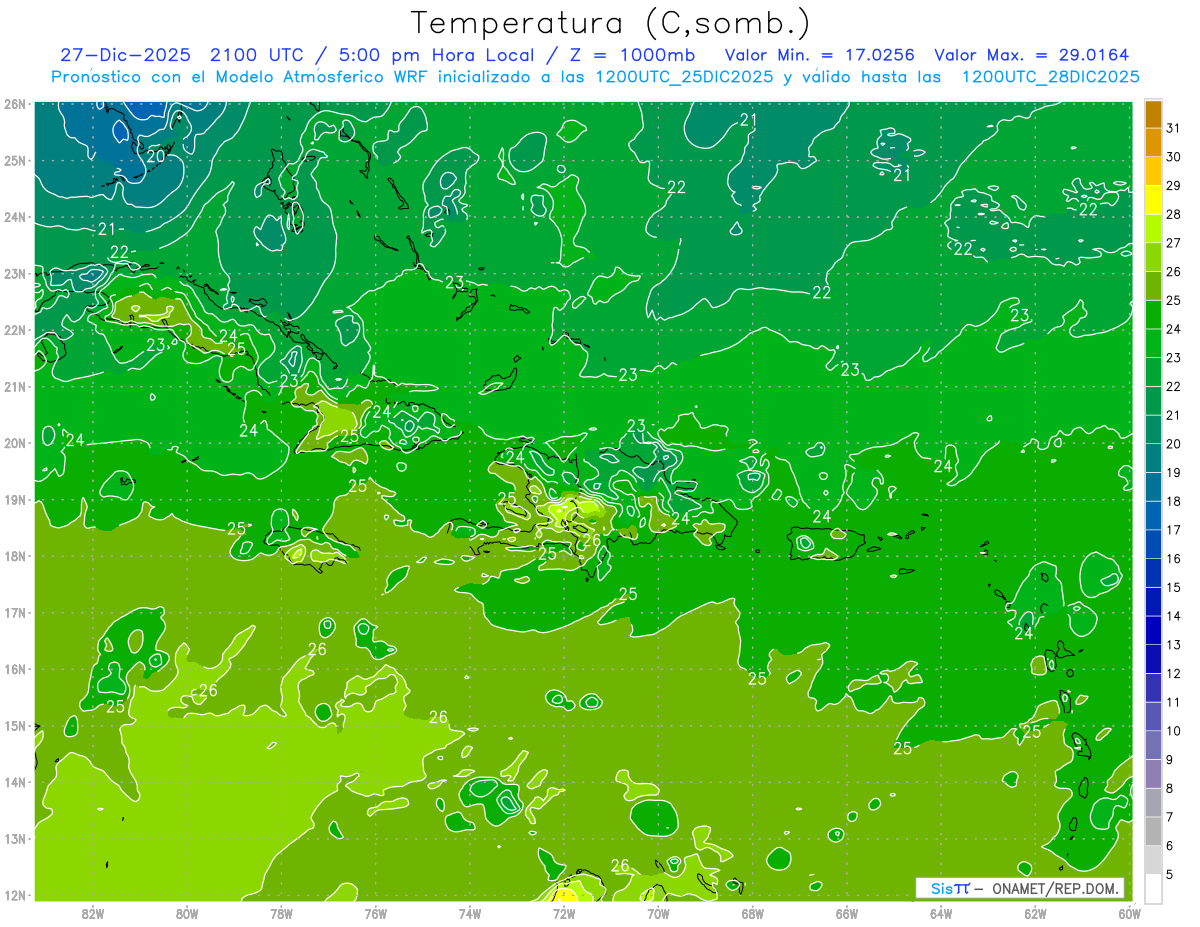Pick the blue color bar segment between 16 and 17
The image size is (1200, 927).
click(1153, 544)
